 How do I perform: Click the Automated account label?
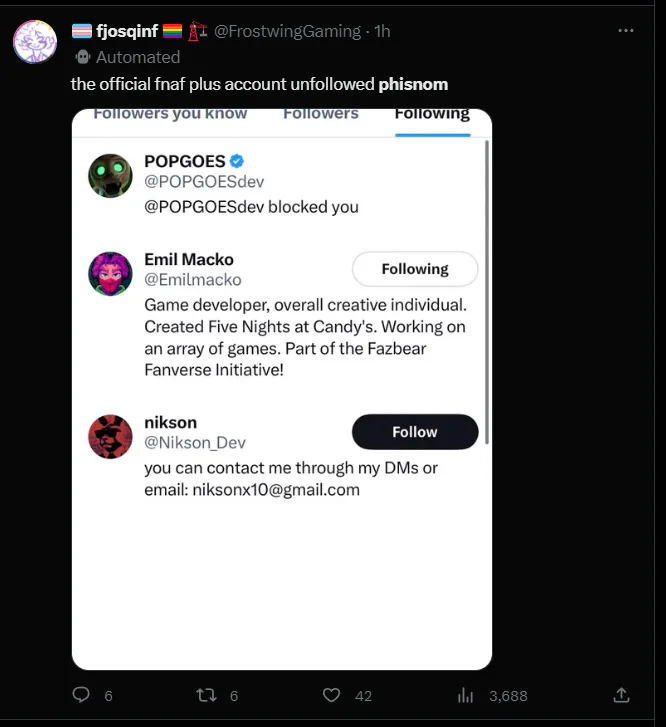137,57
